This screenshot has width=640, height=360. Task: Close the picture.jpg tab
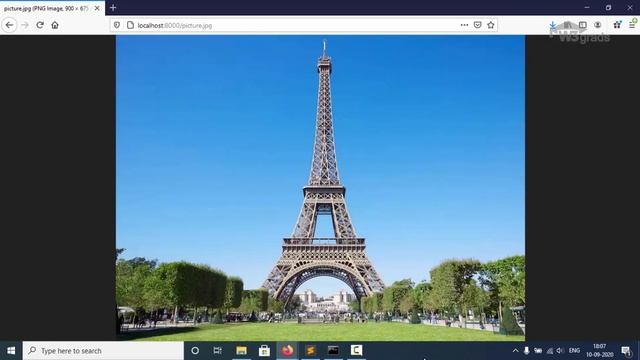[x=97, y=8]
